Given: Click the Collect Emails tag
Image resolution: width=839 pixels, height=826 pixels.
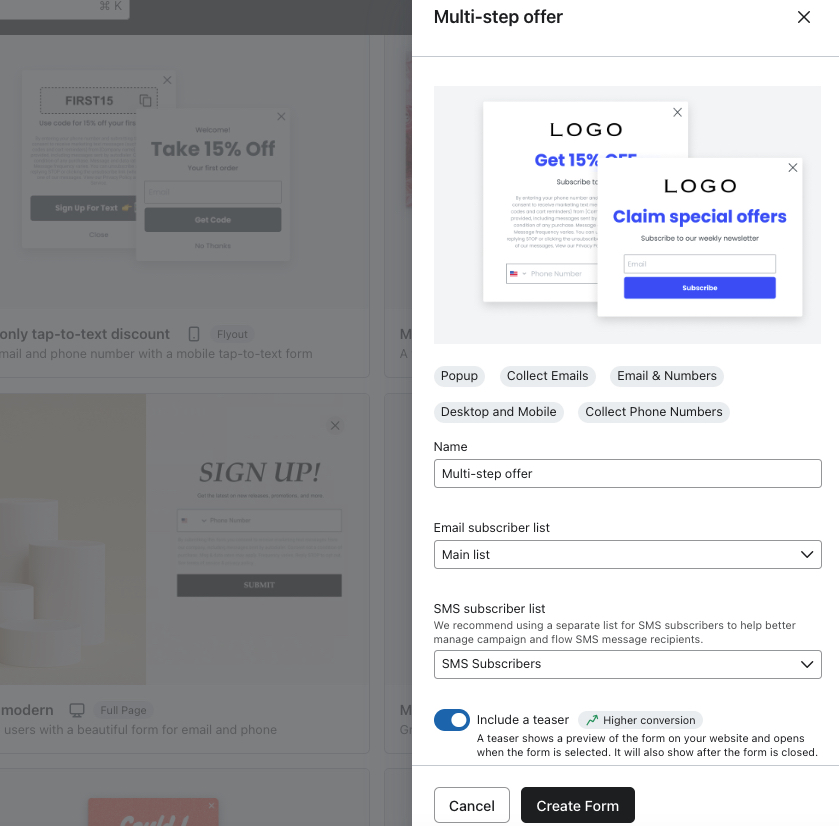Looking at the screenshot, I should [547, 376].
